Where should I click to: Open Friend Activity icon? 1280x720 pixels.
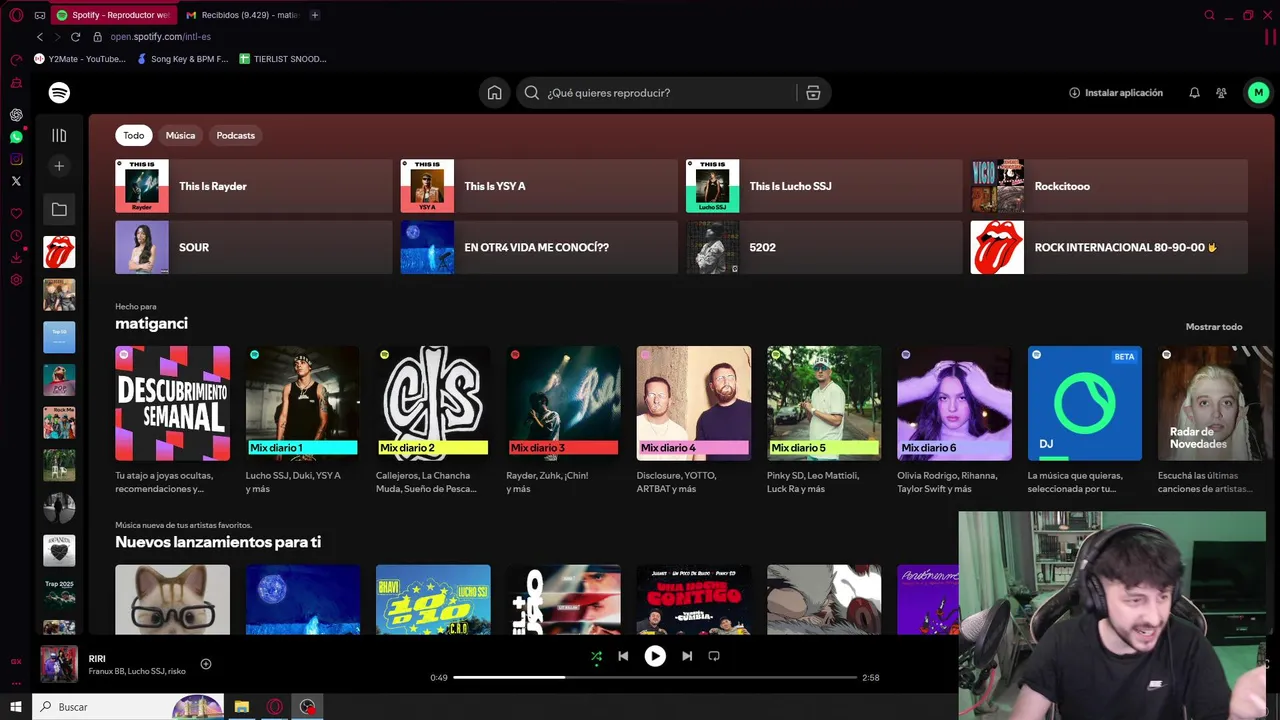click(1221, 93)
